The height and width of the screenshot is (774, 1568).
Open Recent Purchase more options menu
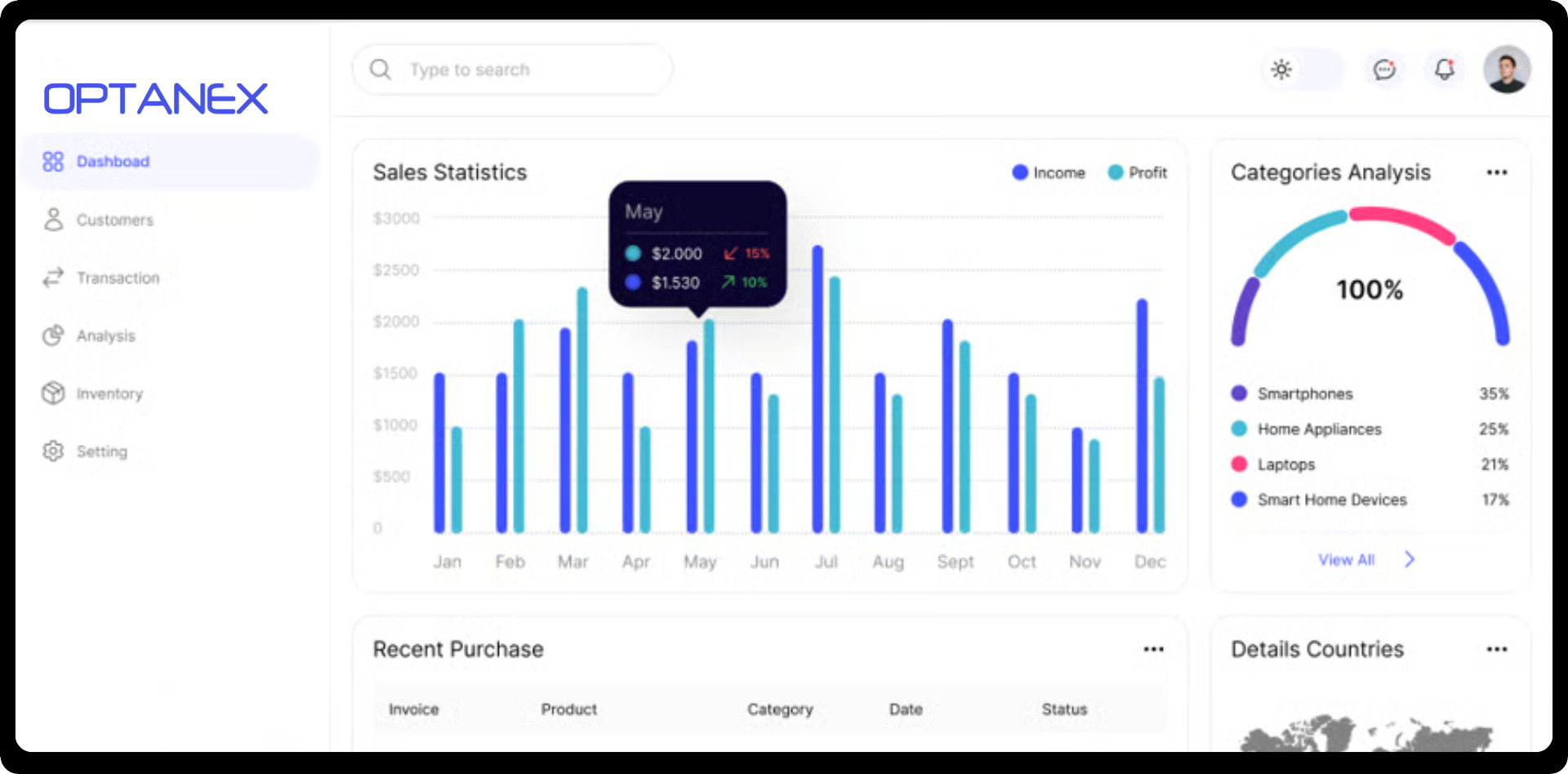pos(1153,649)
